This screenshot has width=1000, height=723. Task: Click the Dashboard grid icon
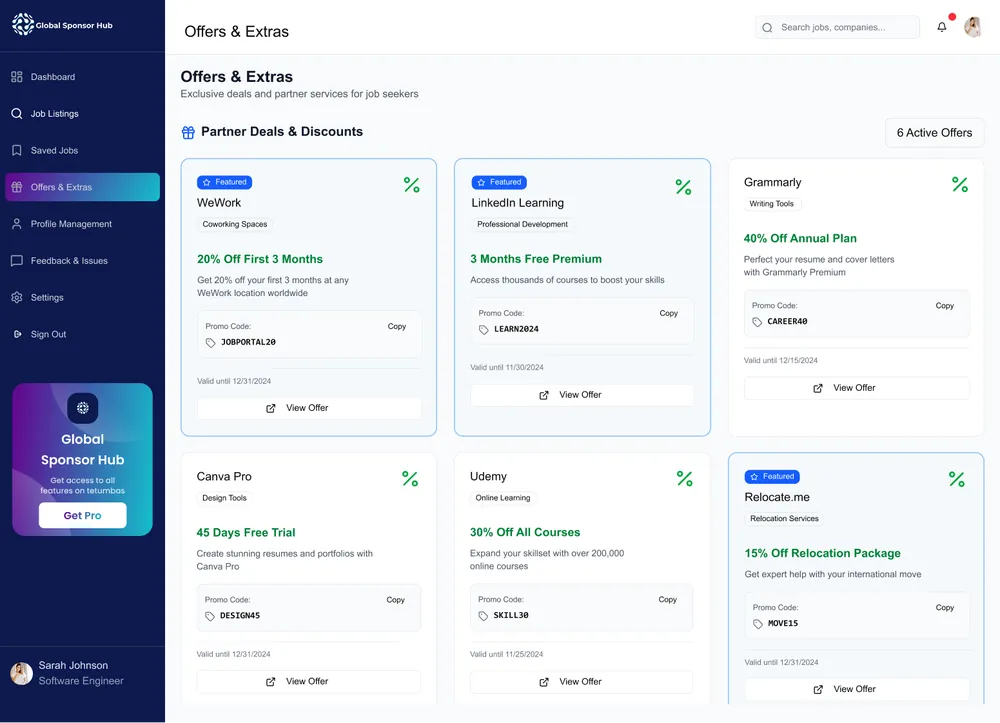tap(17, 77)
